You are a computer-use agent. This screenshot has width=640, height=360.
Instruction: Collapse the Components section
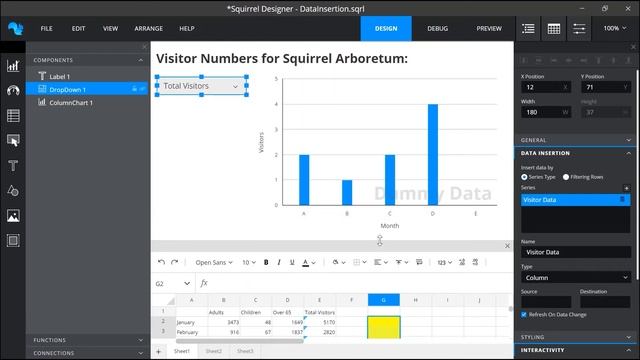140,60
